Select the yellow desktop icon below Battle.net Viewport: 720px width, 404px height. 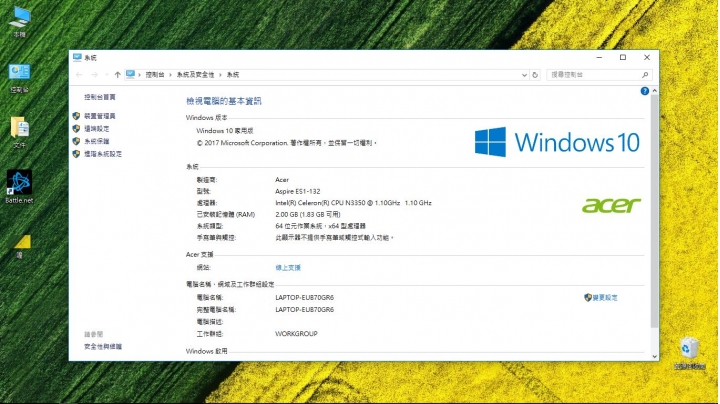coord(20,246)
